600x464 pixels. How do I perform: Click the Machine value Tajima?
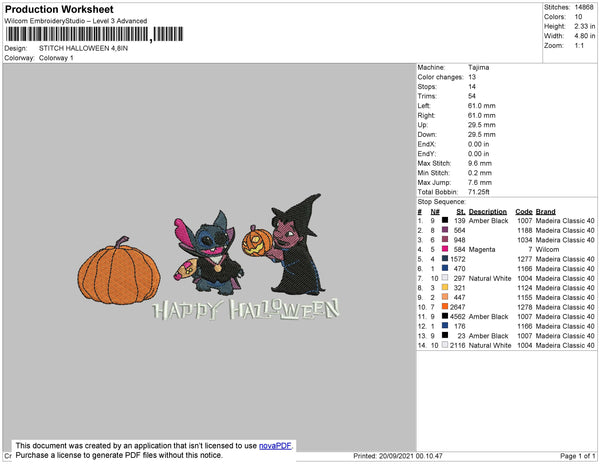tap(478, 67)
